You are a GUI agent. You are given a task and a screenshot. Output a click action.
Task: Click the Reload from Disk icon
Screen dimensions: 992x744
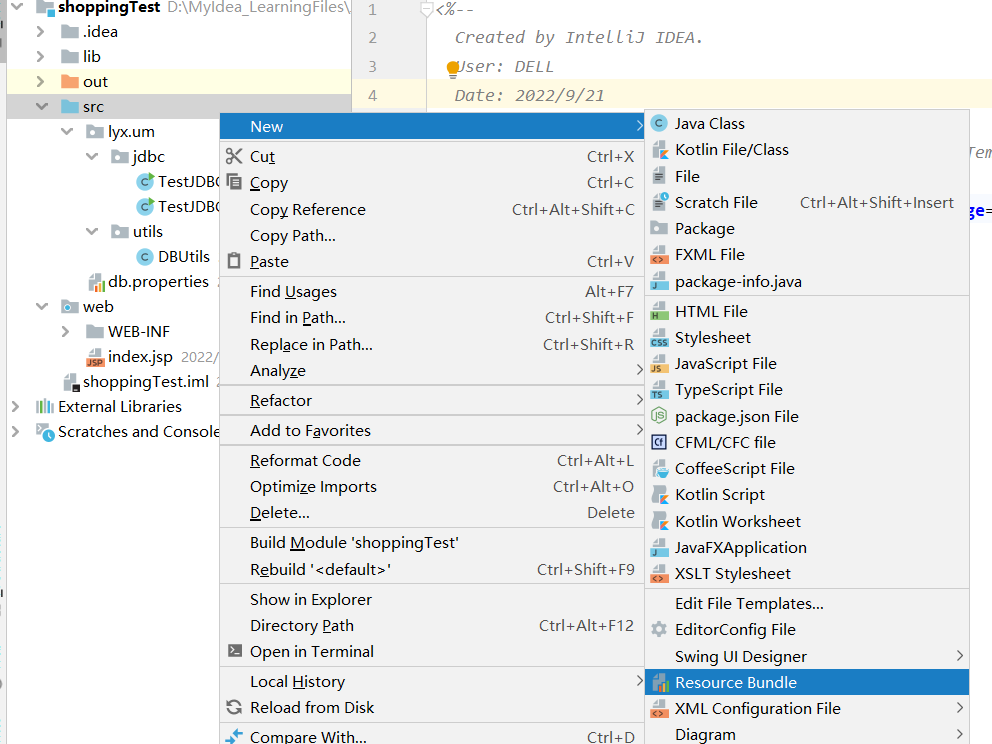pyautogui.click(x=234, y=707)
